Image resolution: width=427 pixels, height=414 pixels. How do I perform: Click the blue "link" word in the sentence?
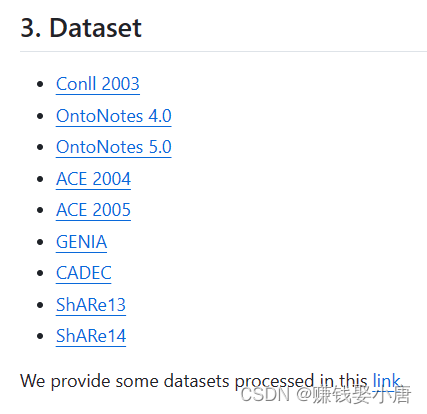(386, 381)
